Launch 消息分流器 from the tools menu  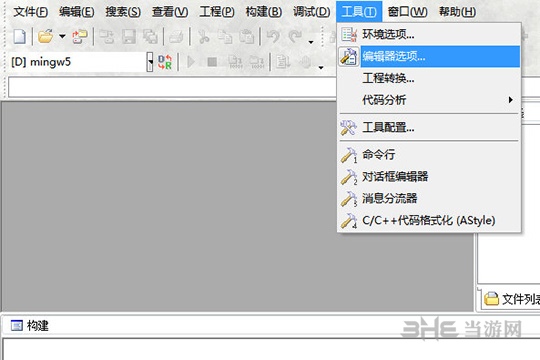pyautogui.click(x=429, y=198)
